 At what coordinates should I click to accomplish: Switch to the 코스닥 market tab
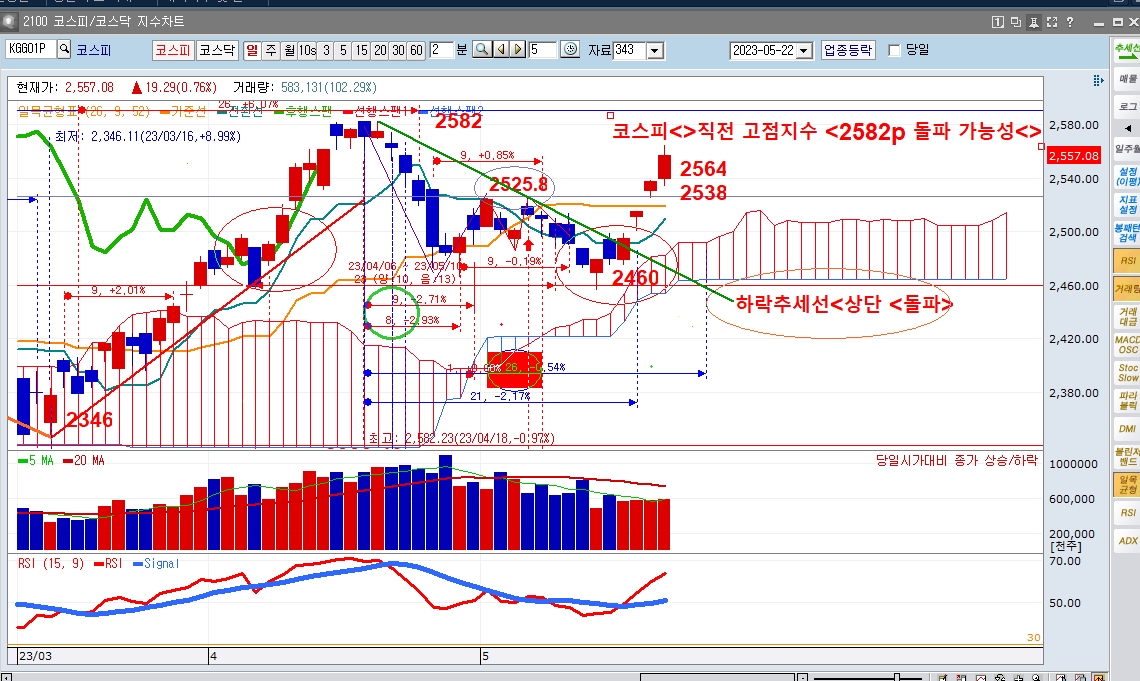pos(217,50)
